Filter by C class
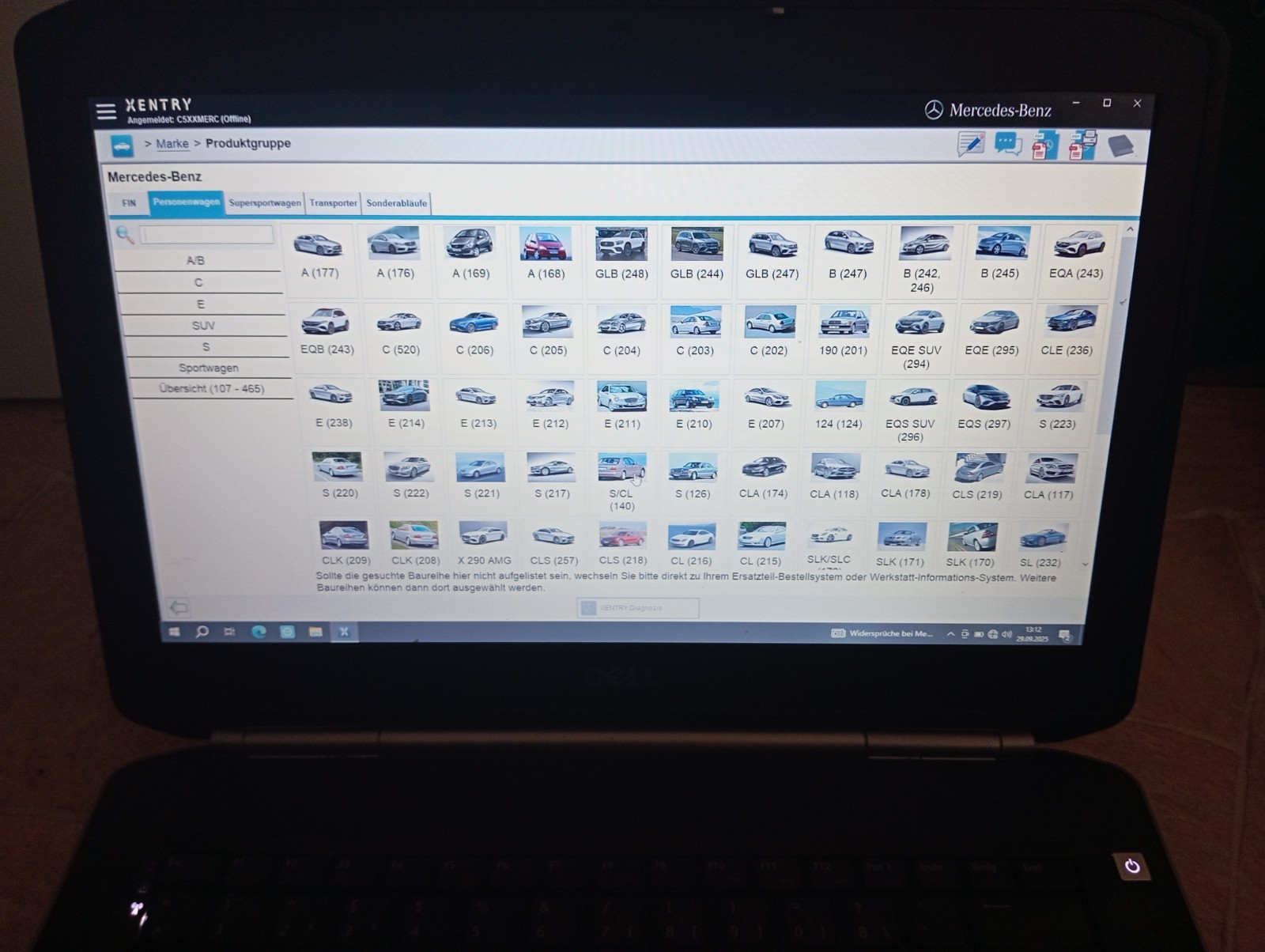This screenshot has width=1265, height=952. tap(198, 282)
